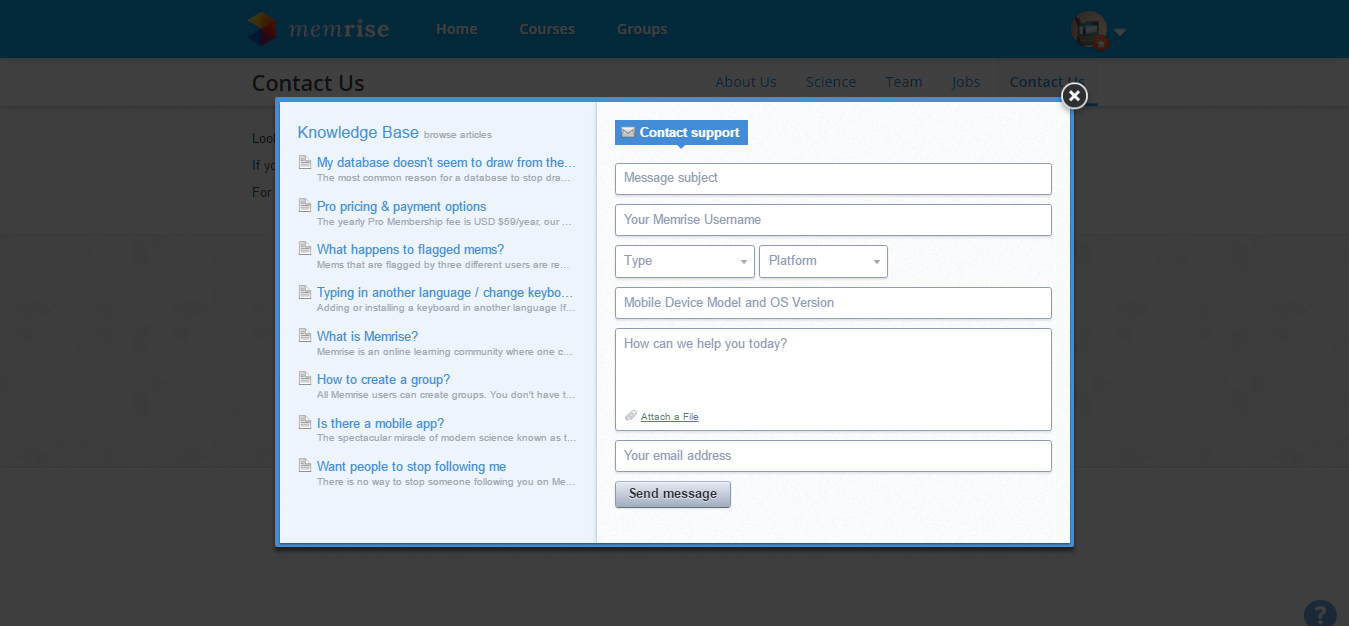
Task: Click document icon beside 'Want people to stop following'
Action: click(305, 466)
